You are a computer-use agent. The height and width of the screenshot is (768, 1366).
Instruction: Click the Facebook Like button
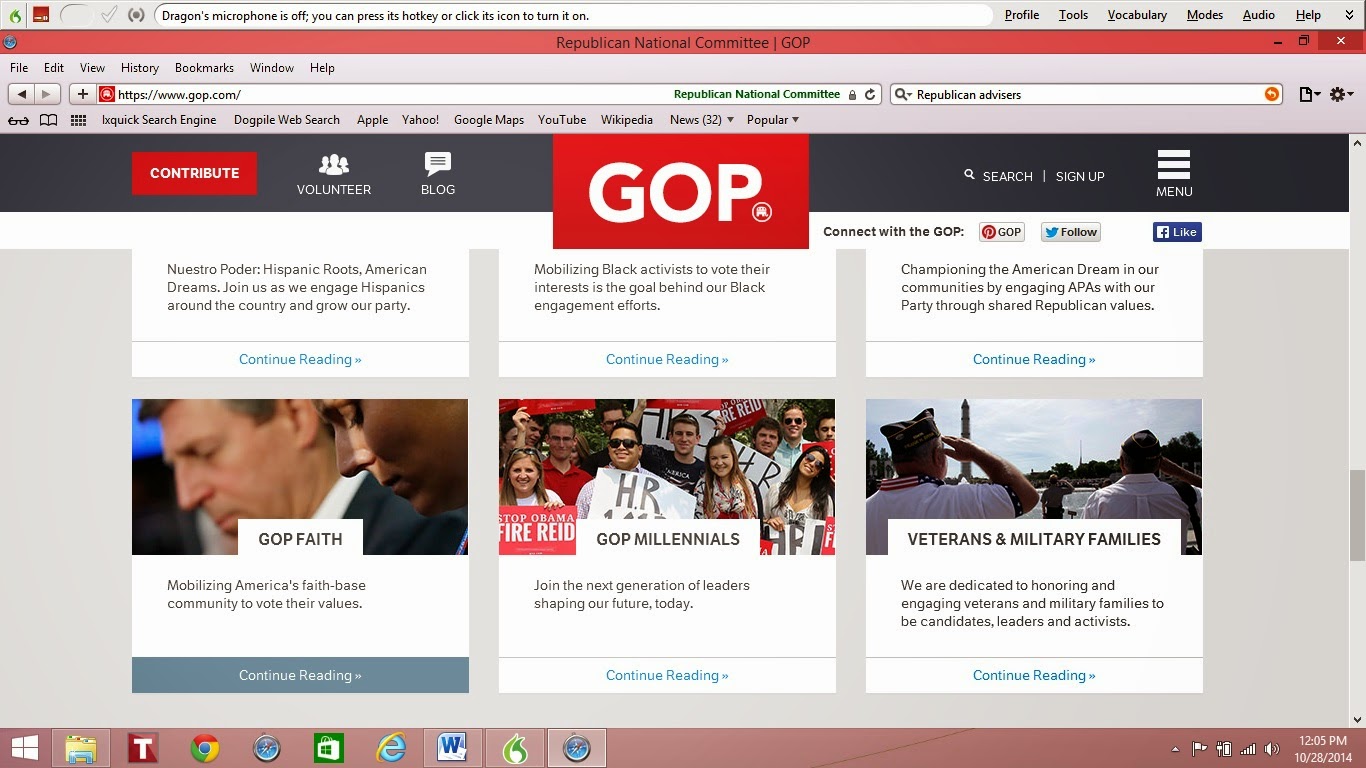pyautogui.click(x=1177, y=232)
